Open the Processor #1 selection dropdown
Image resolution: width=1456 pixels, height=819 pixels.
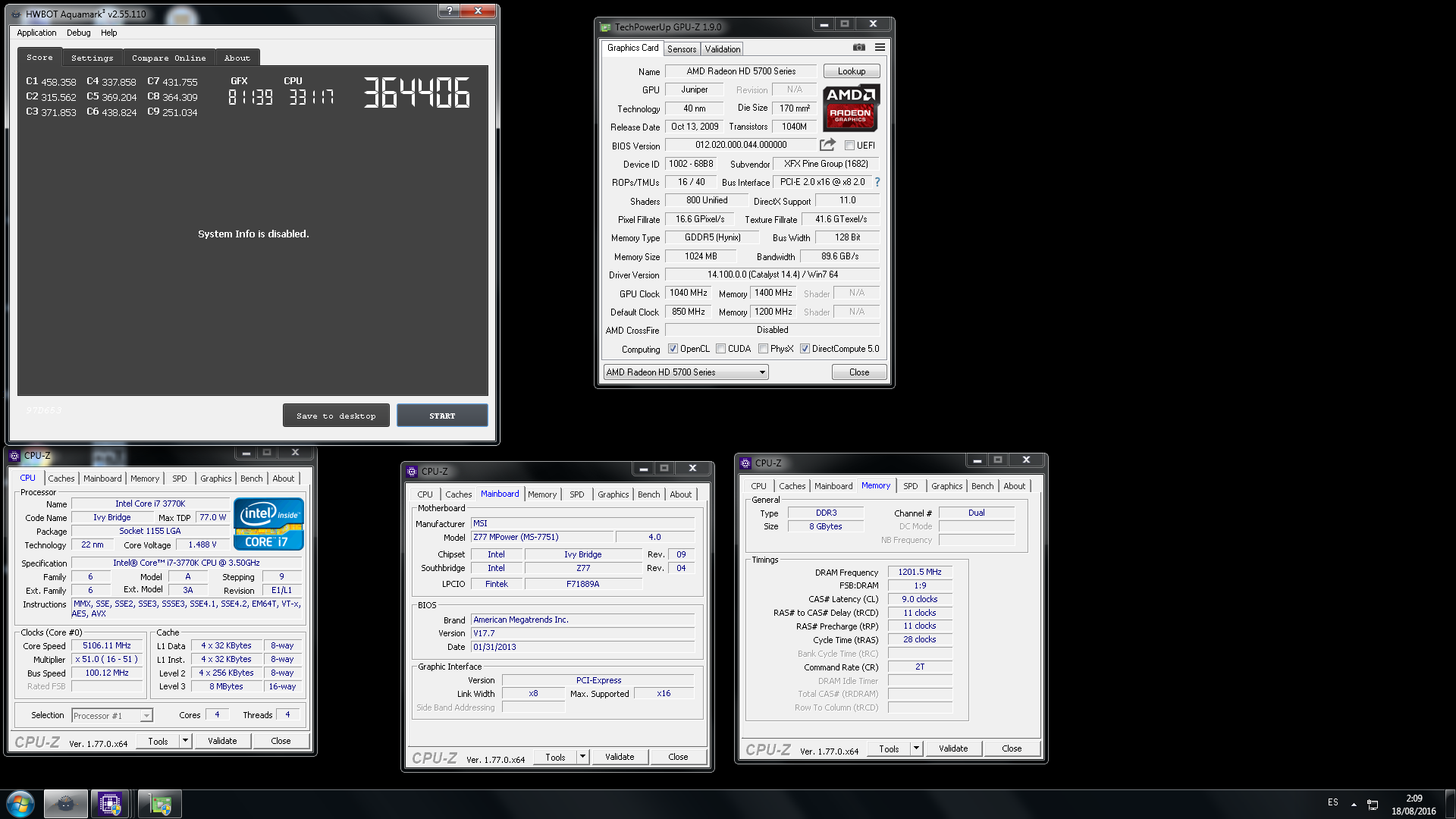(x=112, y=716)
